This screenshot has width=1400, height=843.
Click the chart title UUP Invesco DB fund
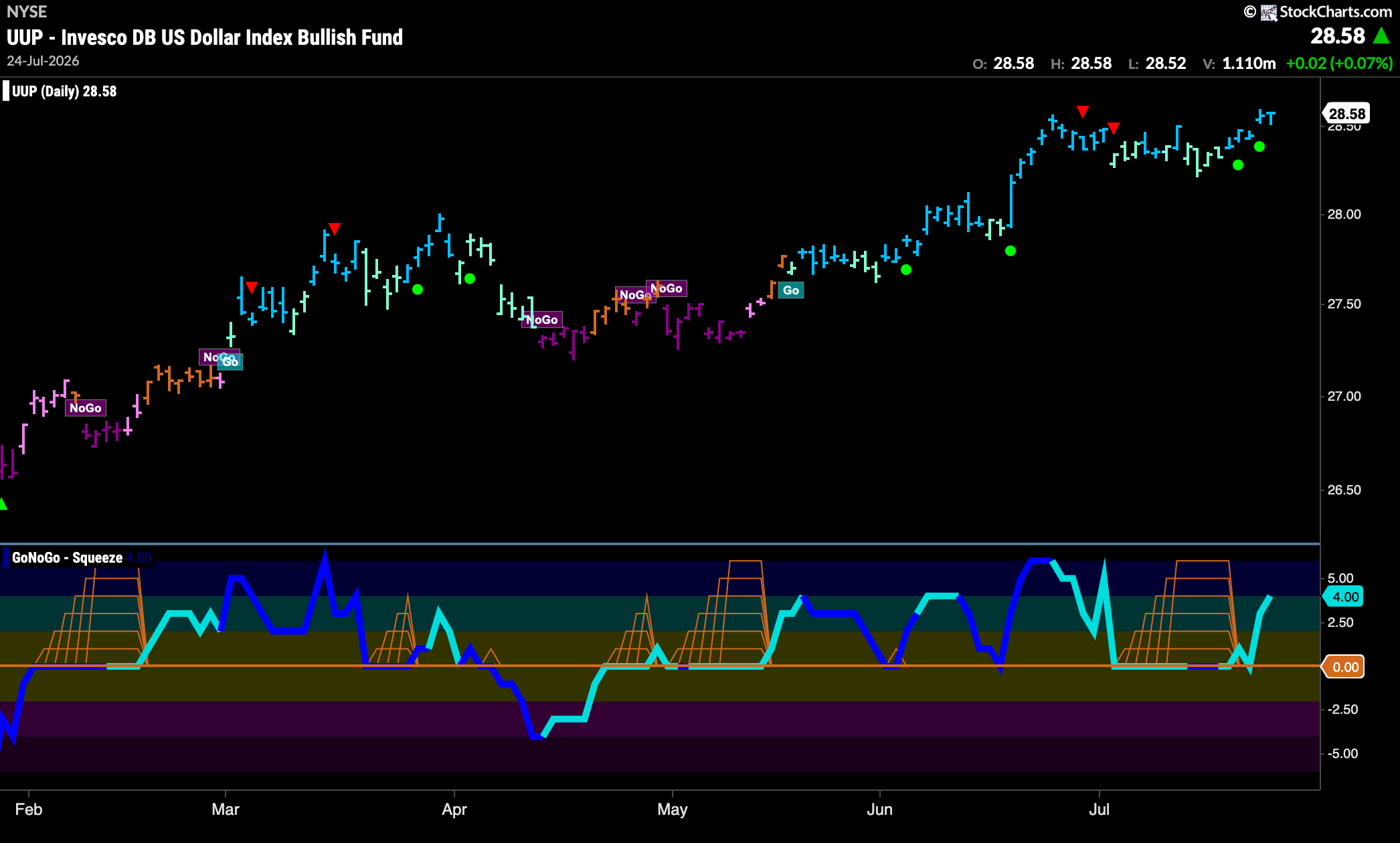pos(205,37)
